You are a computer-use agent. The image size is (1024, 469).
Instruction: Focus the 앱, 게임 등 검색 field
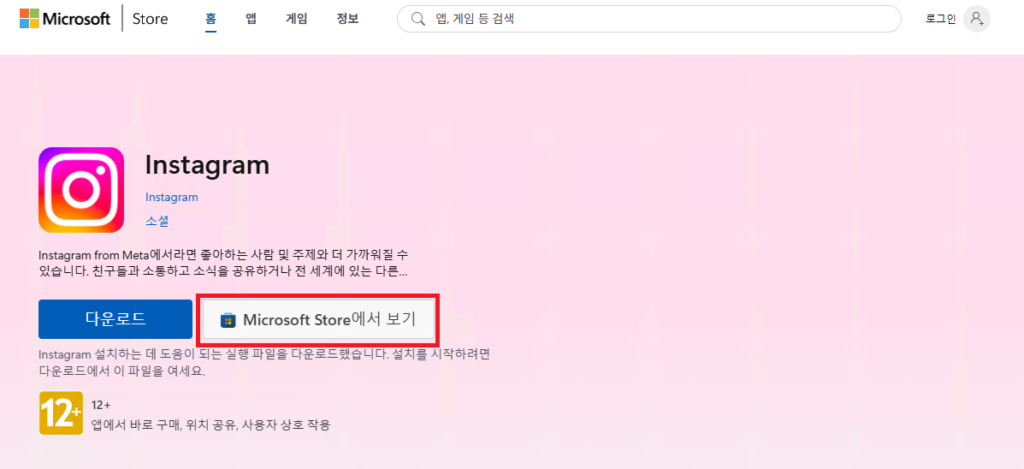pos(649,19)
